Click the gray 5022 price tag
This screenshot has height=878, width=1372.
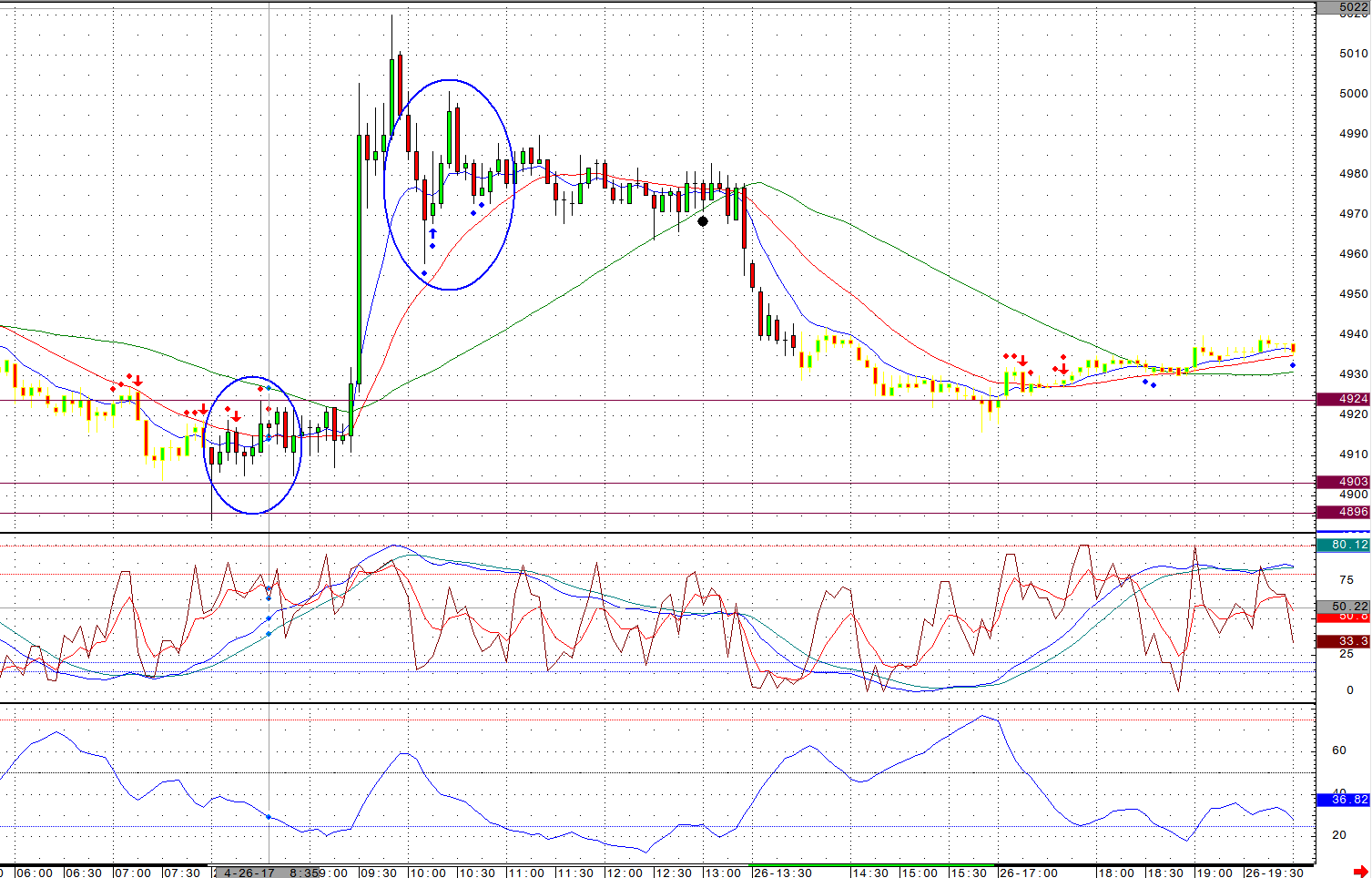coord(1343,7)
